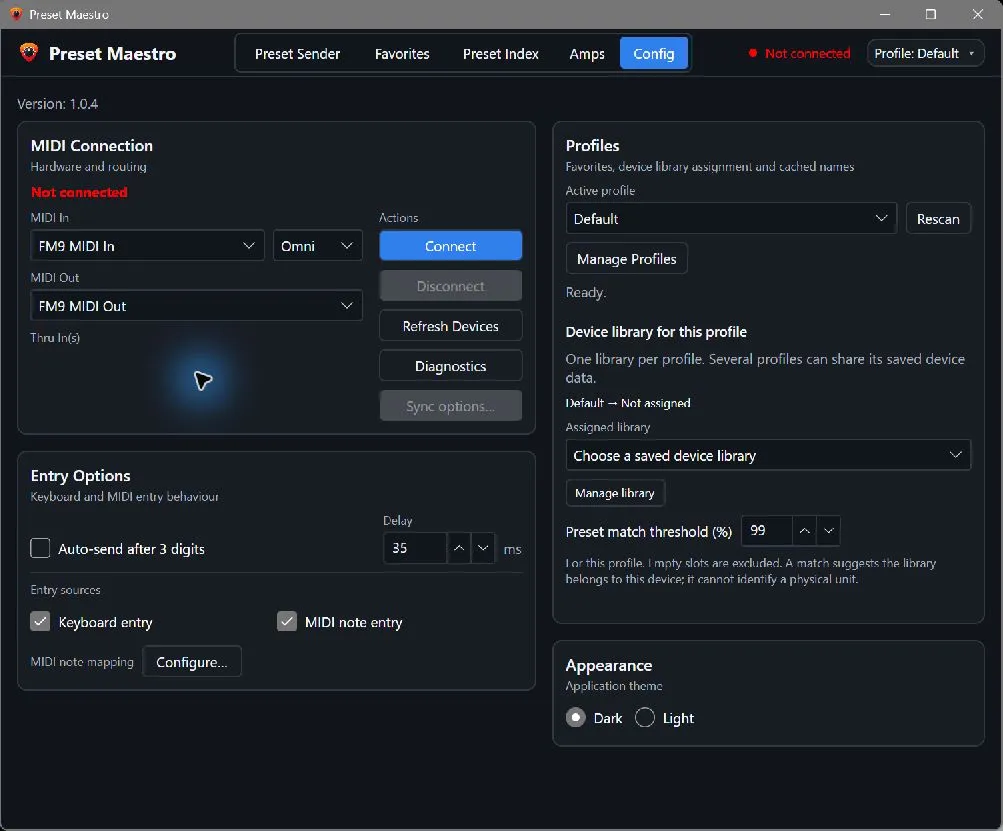
Task: Open the Preset Index tab
Action: tap(500, 54)
